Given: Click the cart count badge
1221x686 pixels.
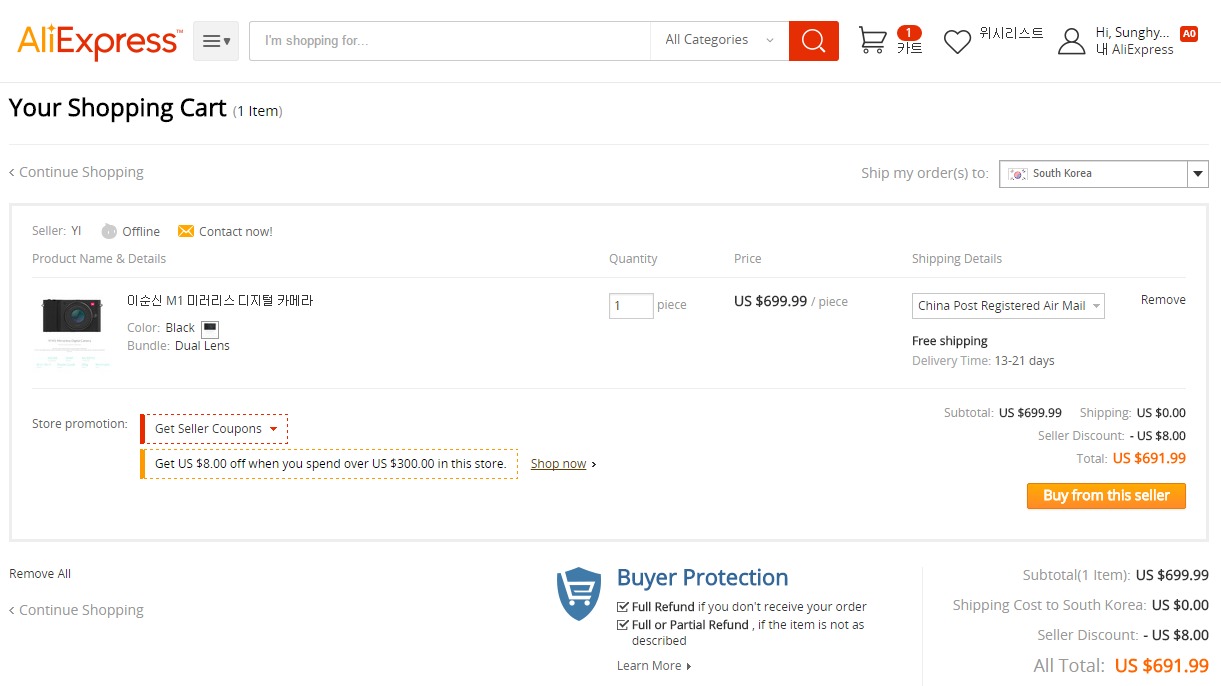Looking at the screenshot, I should [x=909, y=32].
